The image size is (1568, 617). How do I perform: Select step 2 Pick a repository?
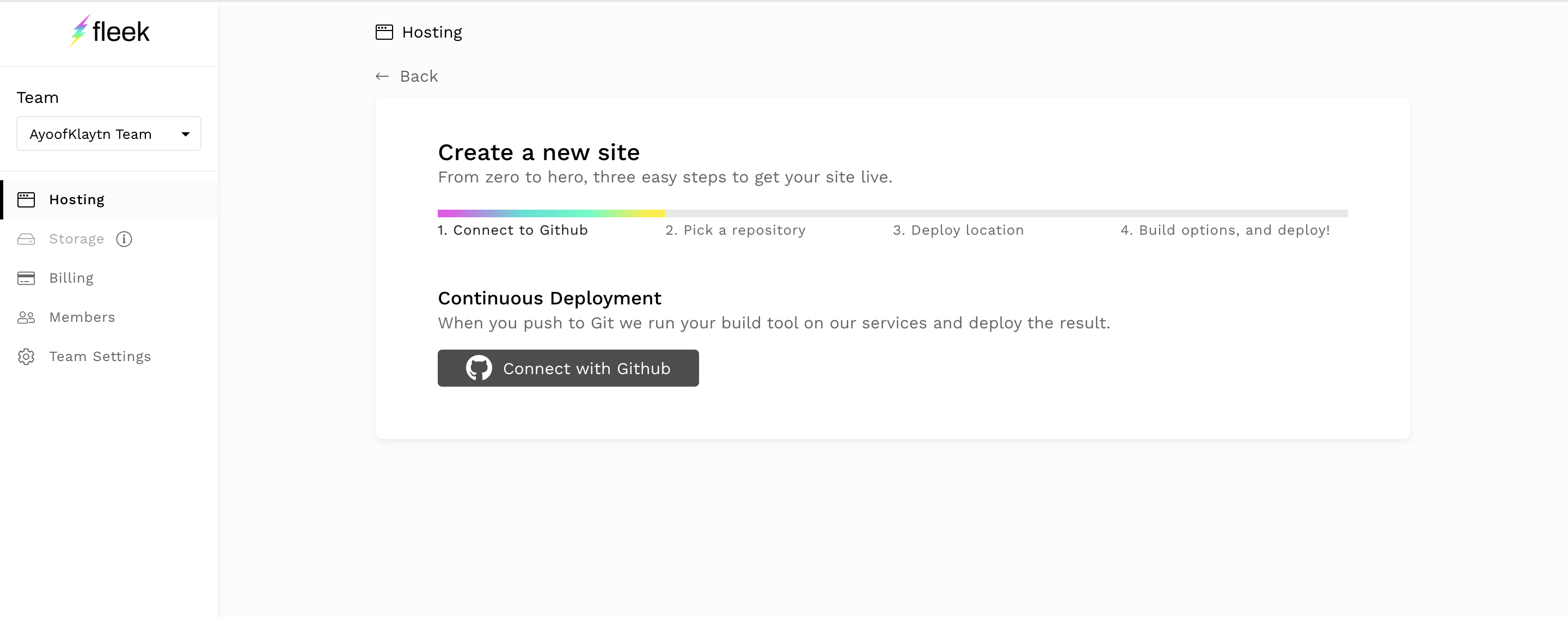(736, 230)
